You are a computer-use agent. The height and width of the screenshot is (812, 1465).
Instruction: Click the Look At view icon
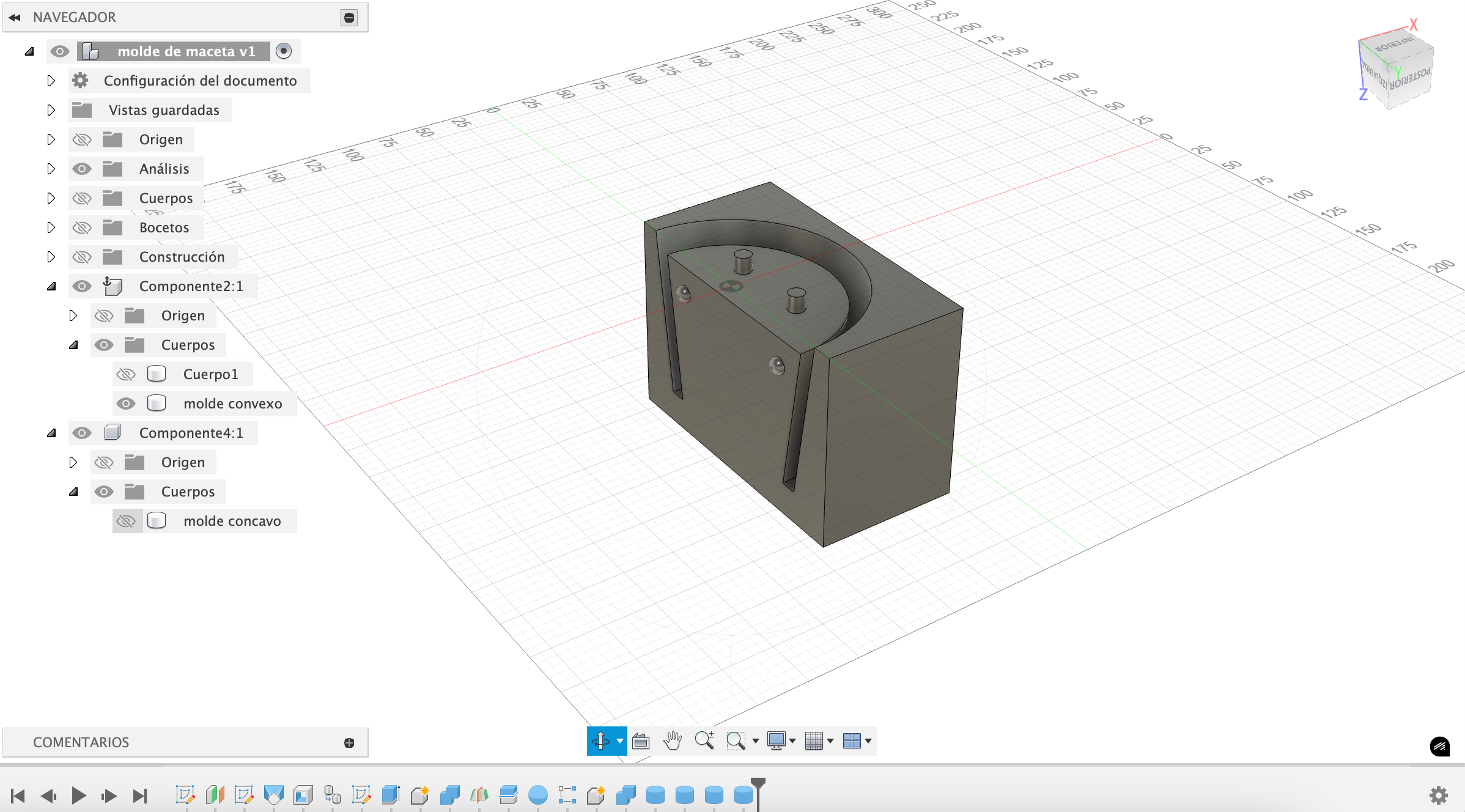(640, 740)
